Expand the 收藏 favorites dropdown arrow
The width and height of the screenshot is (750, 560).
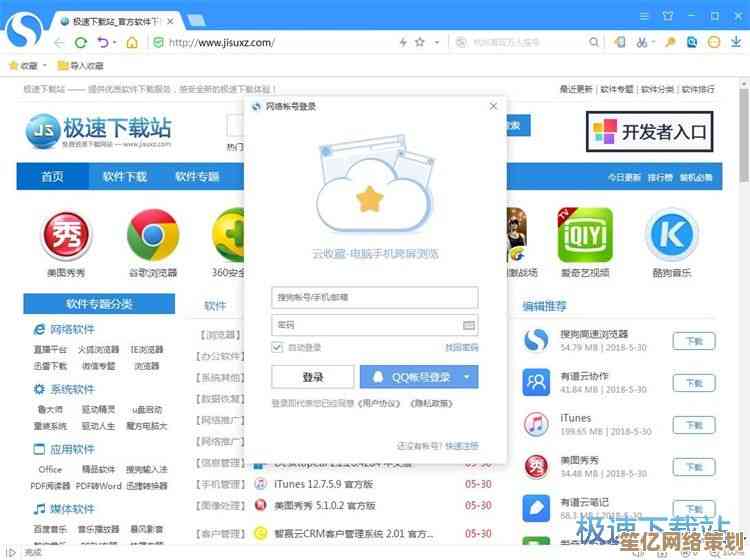(45, 66)
